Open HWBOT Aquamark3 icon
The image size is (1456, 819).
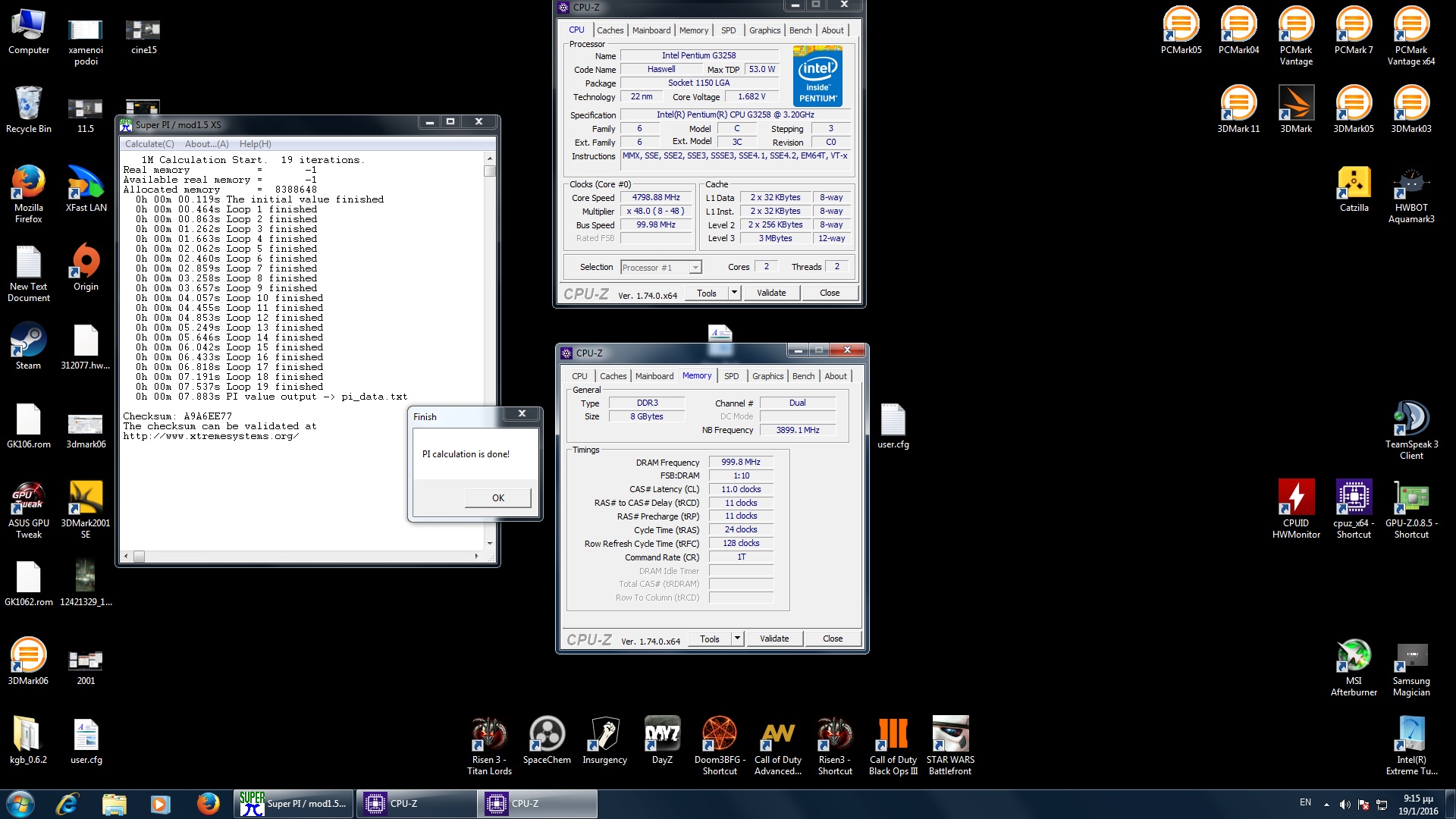point(1411,193)
